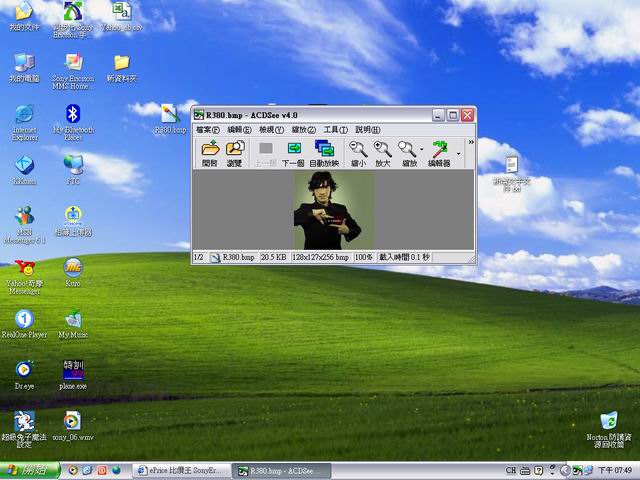This screenshot has height=480, width=640.
Task: Click the 128x127x256 bmp dimensions entry
Action: pos(320,257)
